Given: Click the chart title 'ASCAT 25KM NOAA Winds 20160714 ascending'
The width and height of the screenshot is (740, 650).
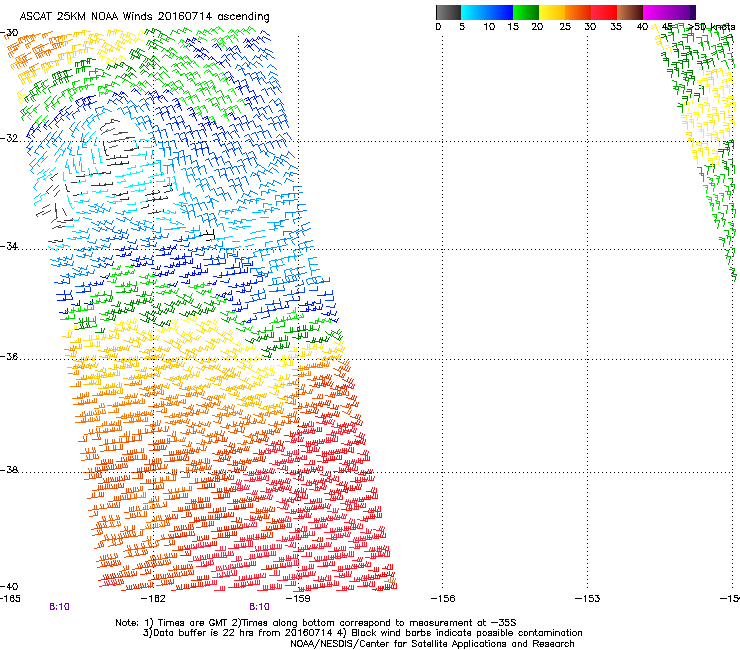Looking at the screenshot, I should point(144,17).
